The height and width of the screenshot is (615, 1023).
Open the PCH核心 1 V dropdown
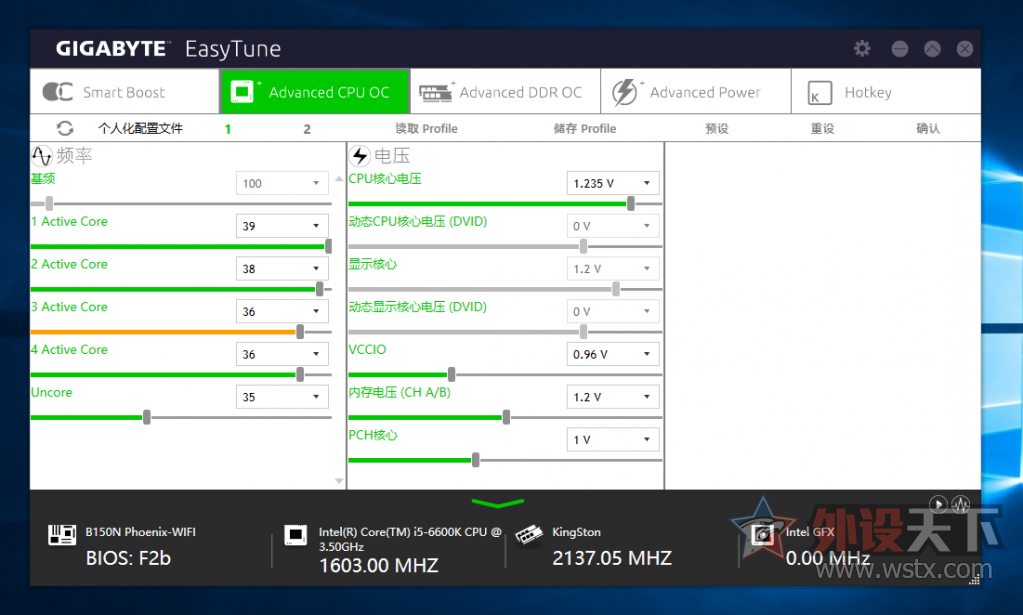(613, 440)
